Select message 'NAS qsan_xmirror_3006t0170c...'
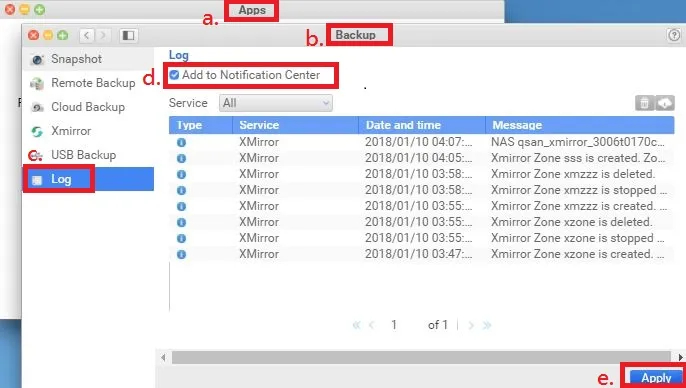Screen dimensions: 686x388 [578, 142]
